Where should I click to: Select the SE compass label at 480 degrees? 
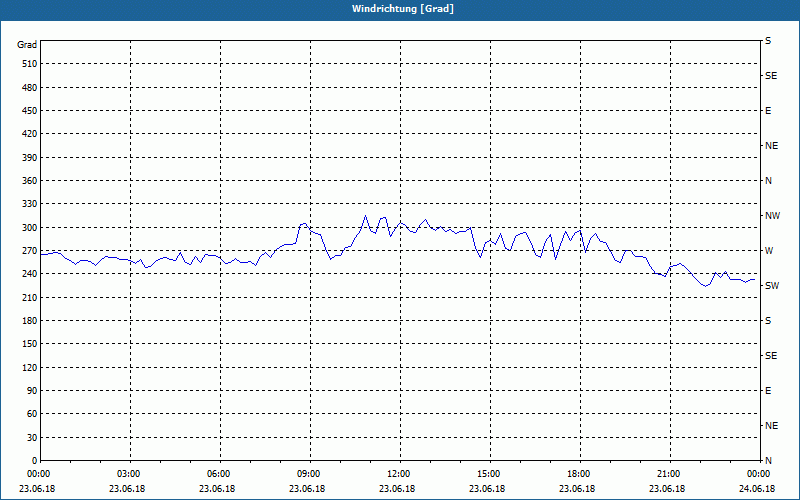point(771,76)
